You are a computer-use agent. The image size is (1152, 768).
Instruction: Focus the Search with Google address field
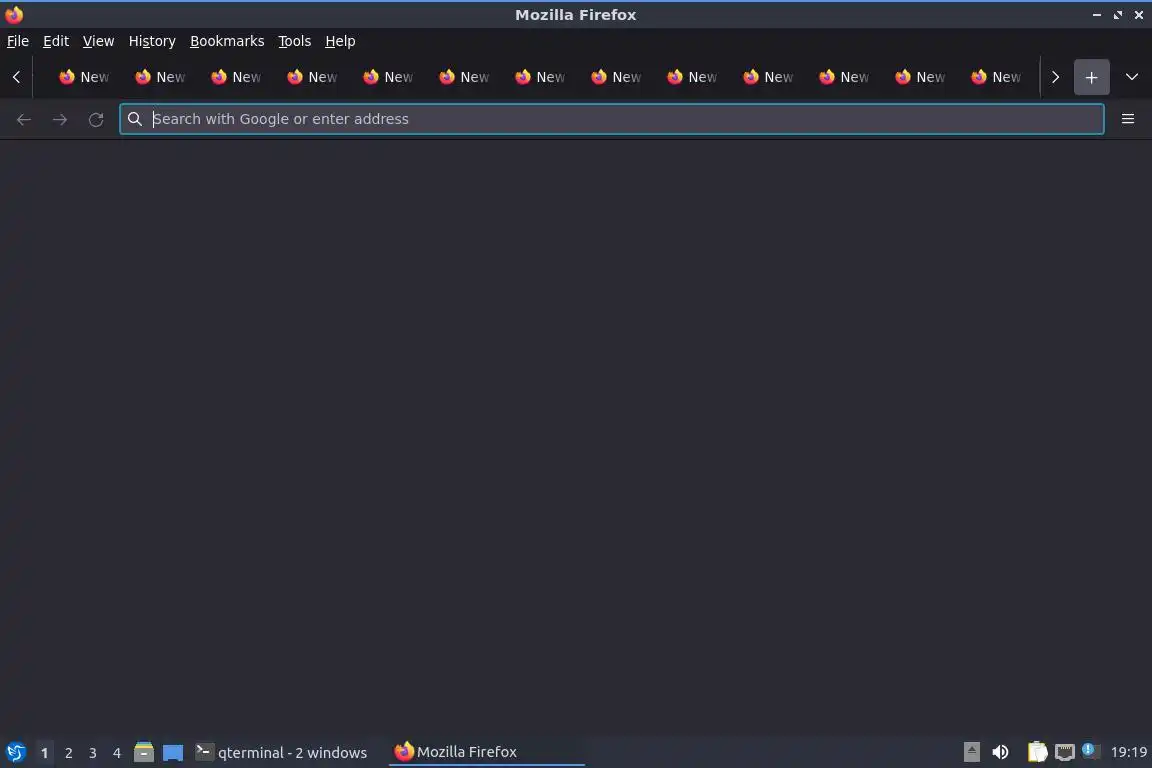coord(612,119)
